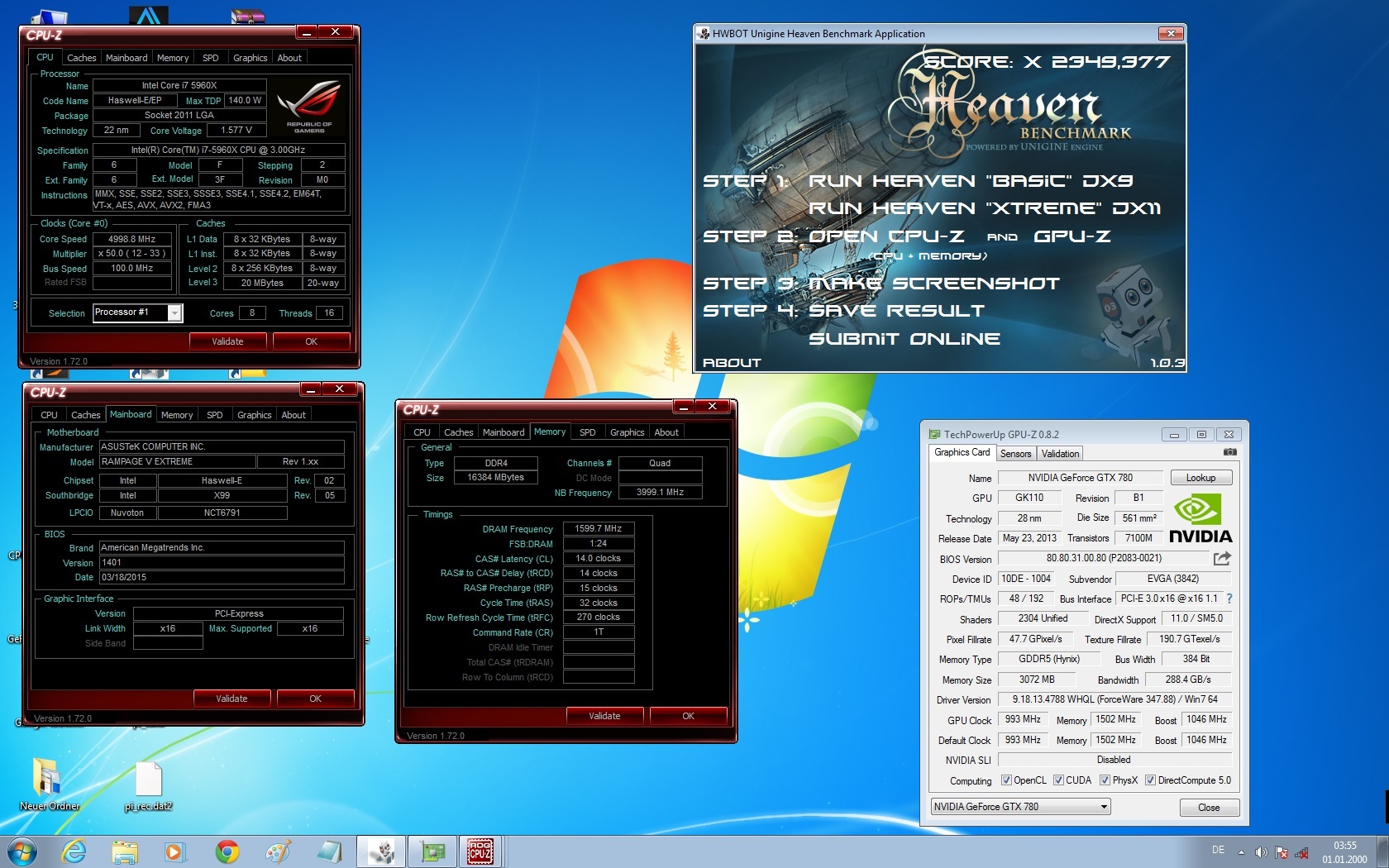Viewport: 1389px width, 868px height.
Task: Click the DE language indicator
Action: pyautogui.click(x=1218, y=850)
